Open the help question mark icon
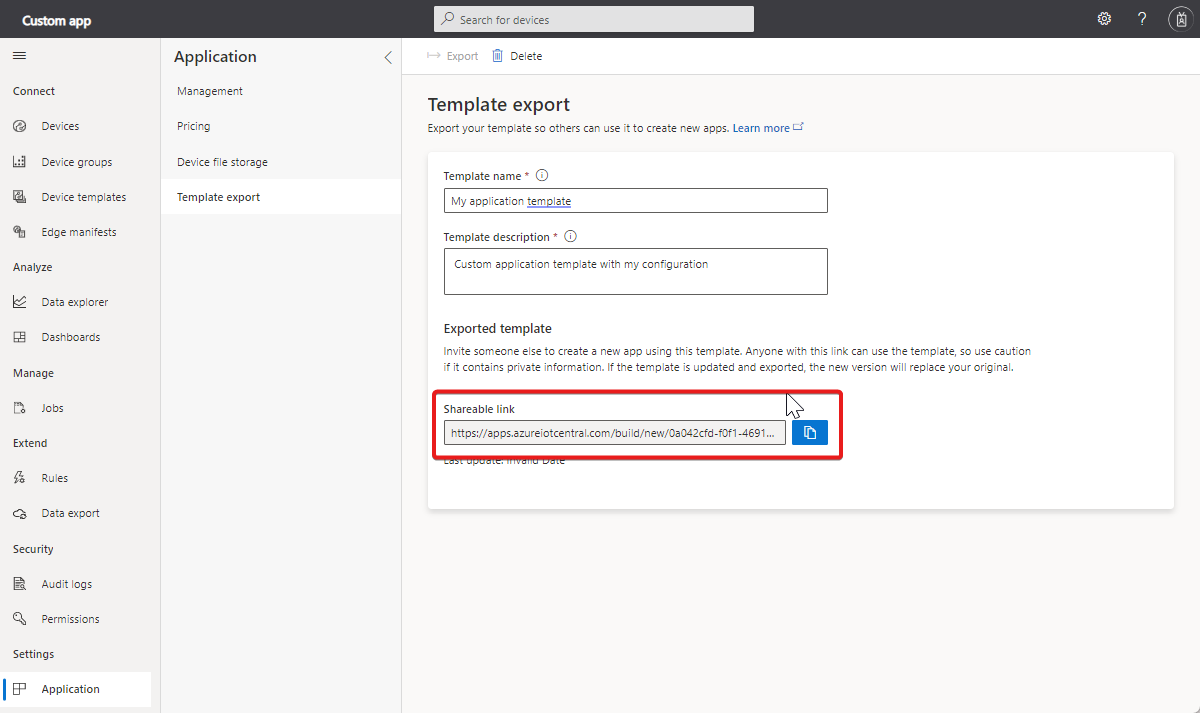The height and width of the screenshot is (713, 1200). coord(1142,19)
